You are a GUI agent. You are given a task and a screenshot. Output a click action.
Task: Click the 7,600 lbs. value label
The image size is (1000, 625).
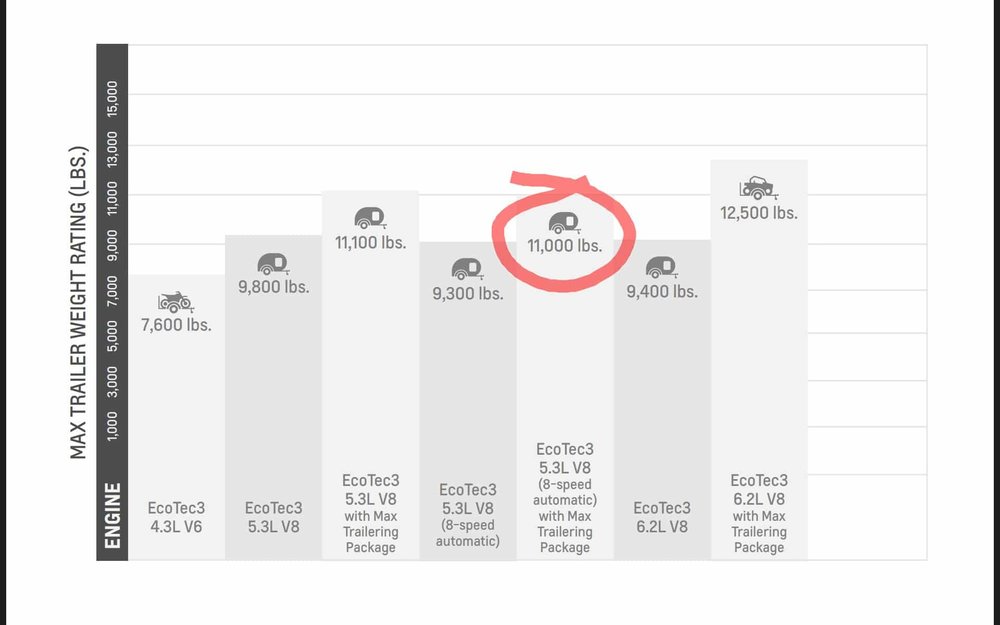174,325
